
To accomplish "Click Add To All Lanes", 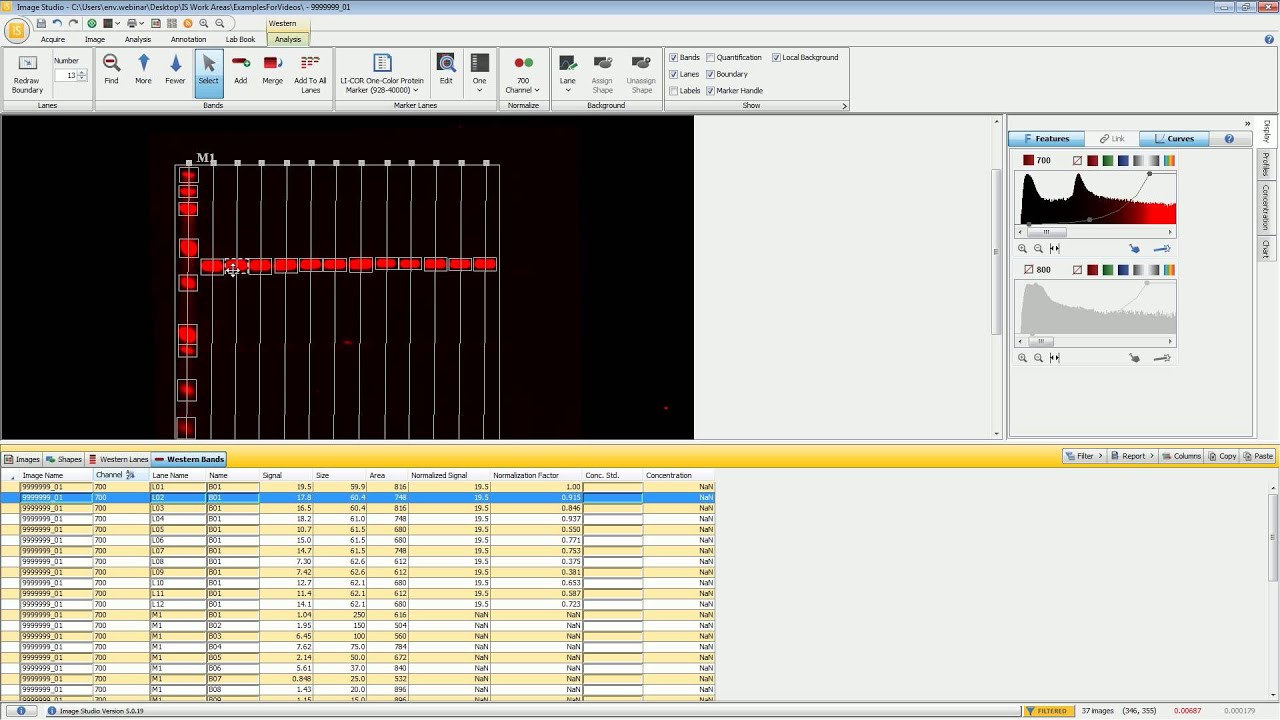I will pyautogui.click(x=310, y=74).
